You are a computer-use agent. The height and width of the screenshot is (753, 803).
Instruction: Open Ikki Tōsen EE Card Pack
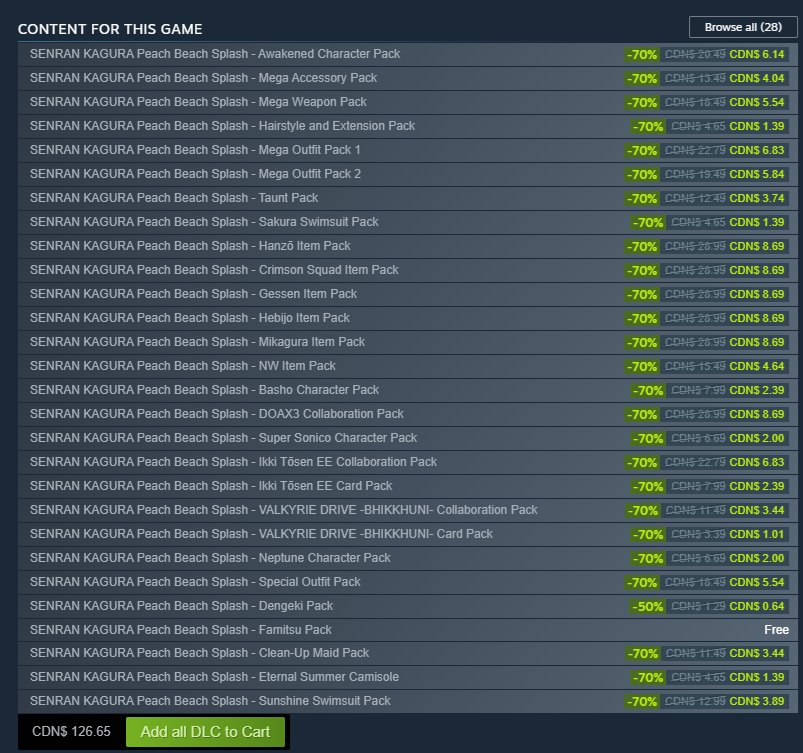[408, 486]
